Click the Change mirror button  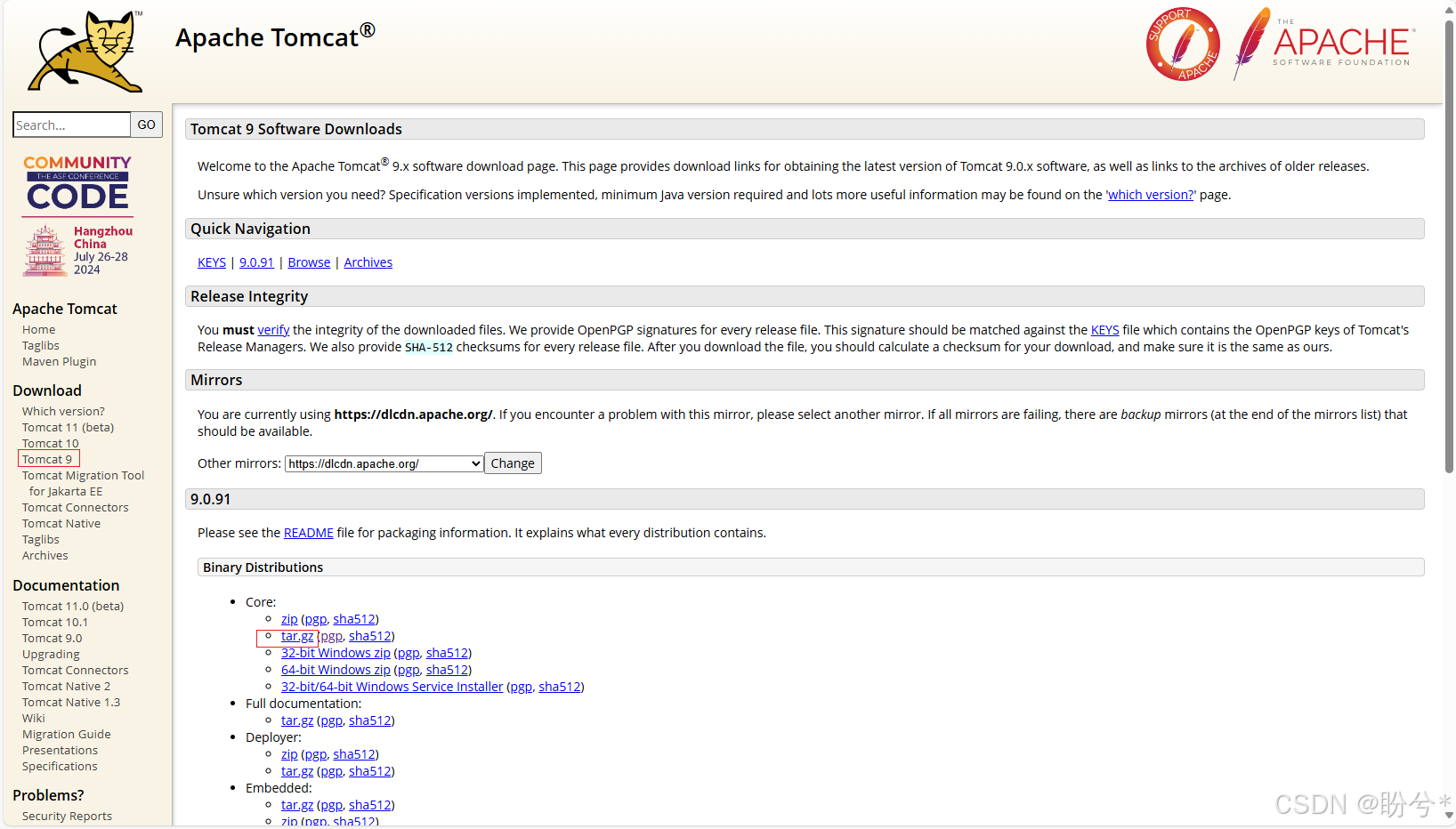click(513, 463)
